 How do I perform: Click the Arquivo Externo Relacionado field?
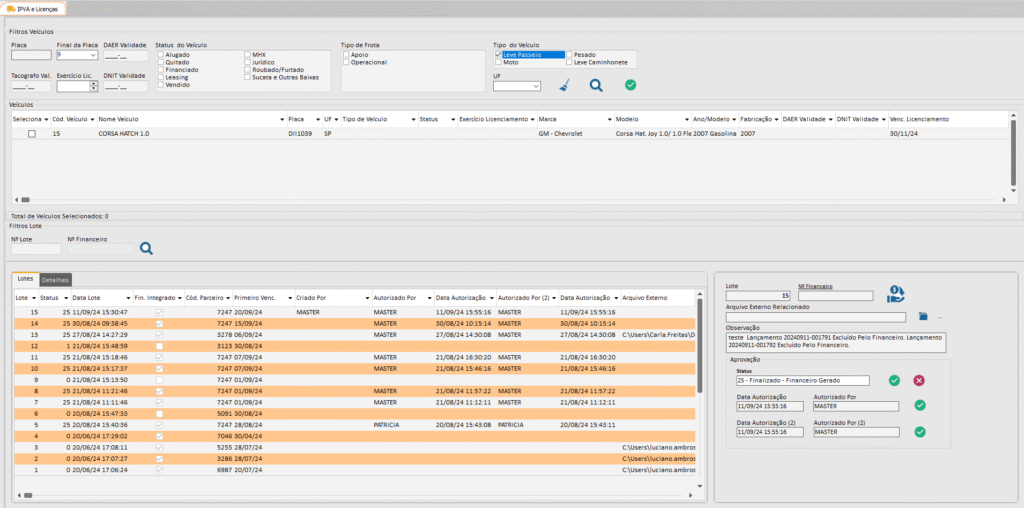click(x=816, y=317)
